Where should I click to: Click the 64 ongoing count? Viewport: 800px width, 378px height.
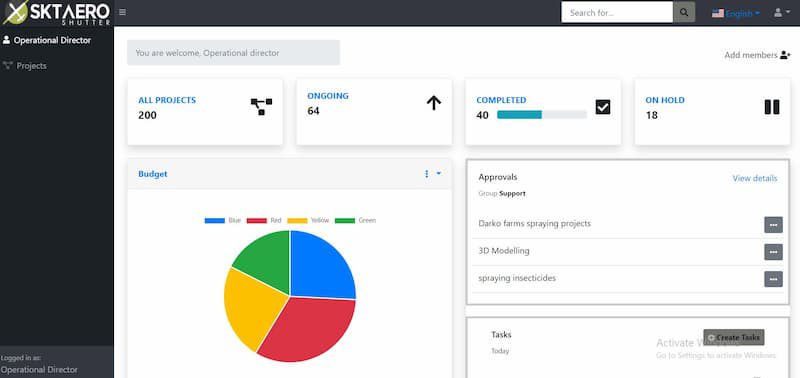(313, 111)
